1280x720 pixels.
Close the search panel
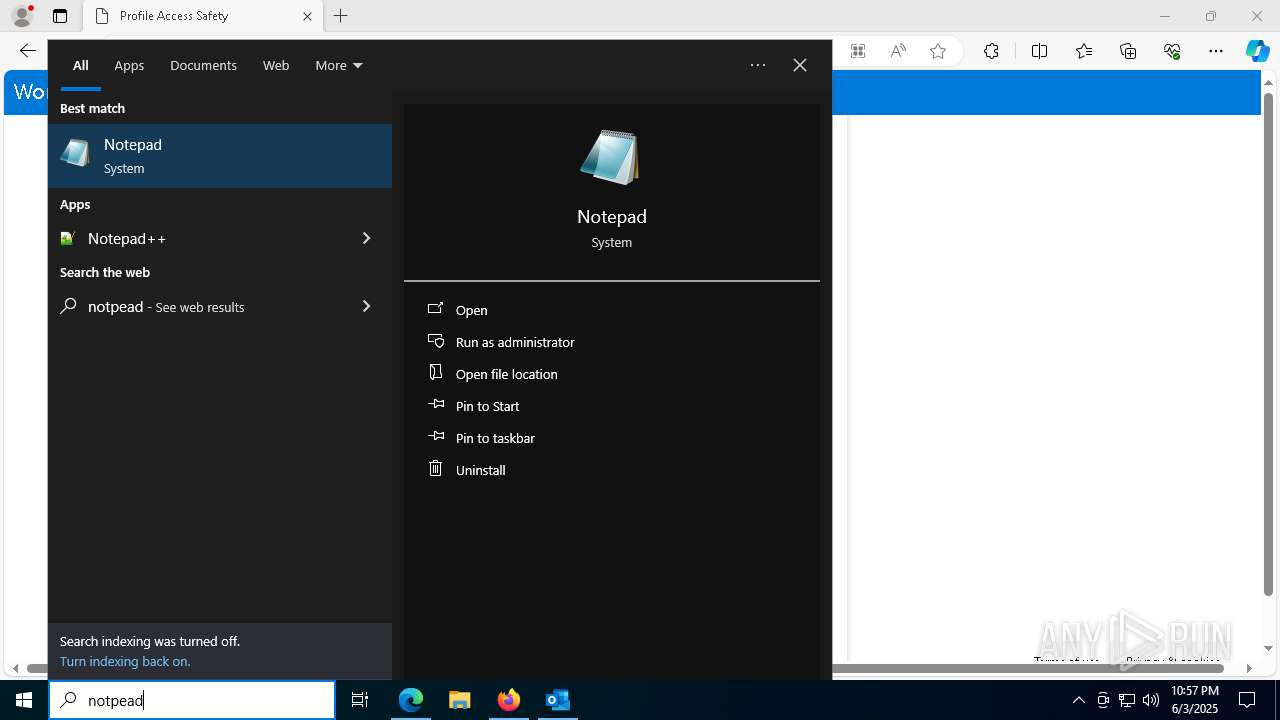pyautogui.click(x=800, y=65)
